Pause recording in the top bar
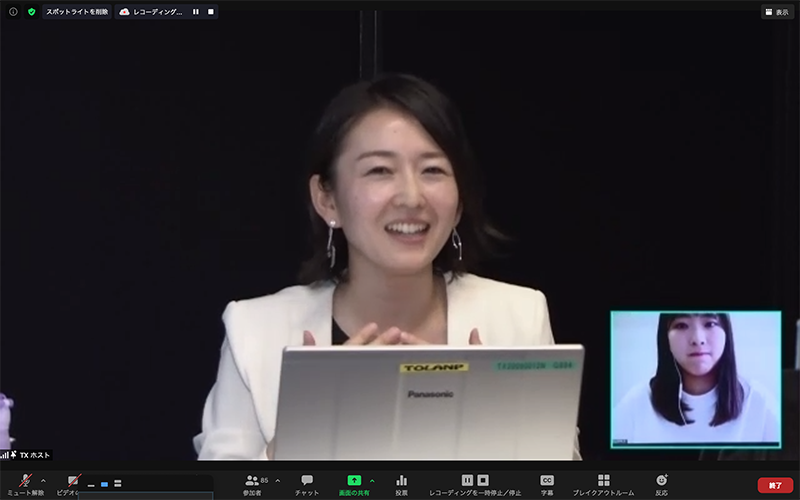 point(196,12)
